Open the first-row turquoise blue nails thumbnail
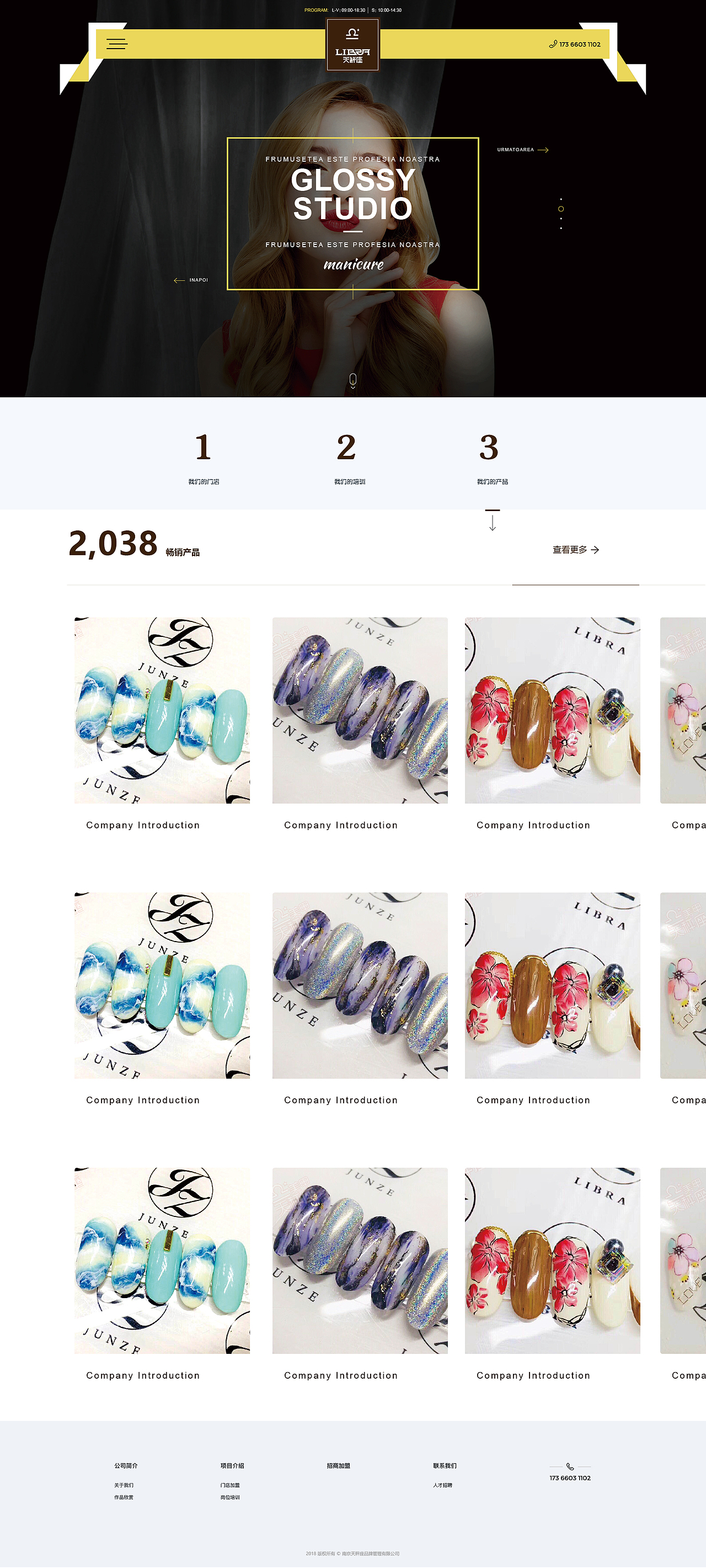 (162, 710)
